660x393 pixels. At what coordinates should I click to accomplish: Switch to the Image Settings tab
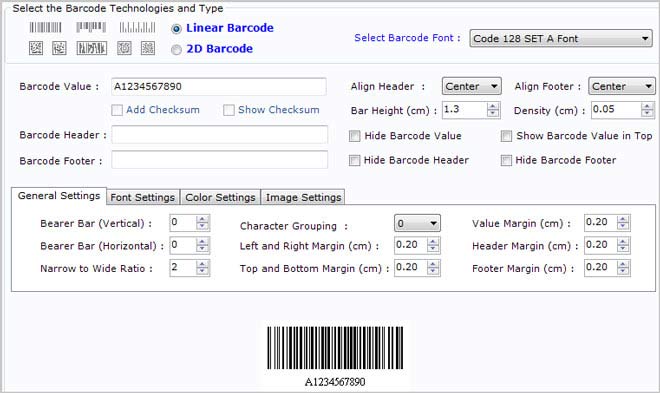(x=303, y=197)
